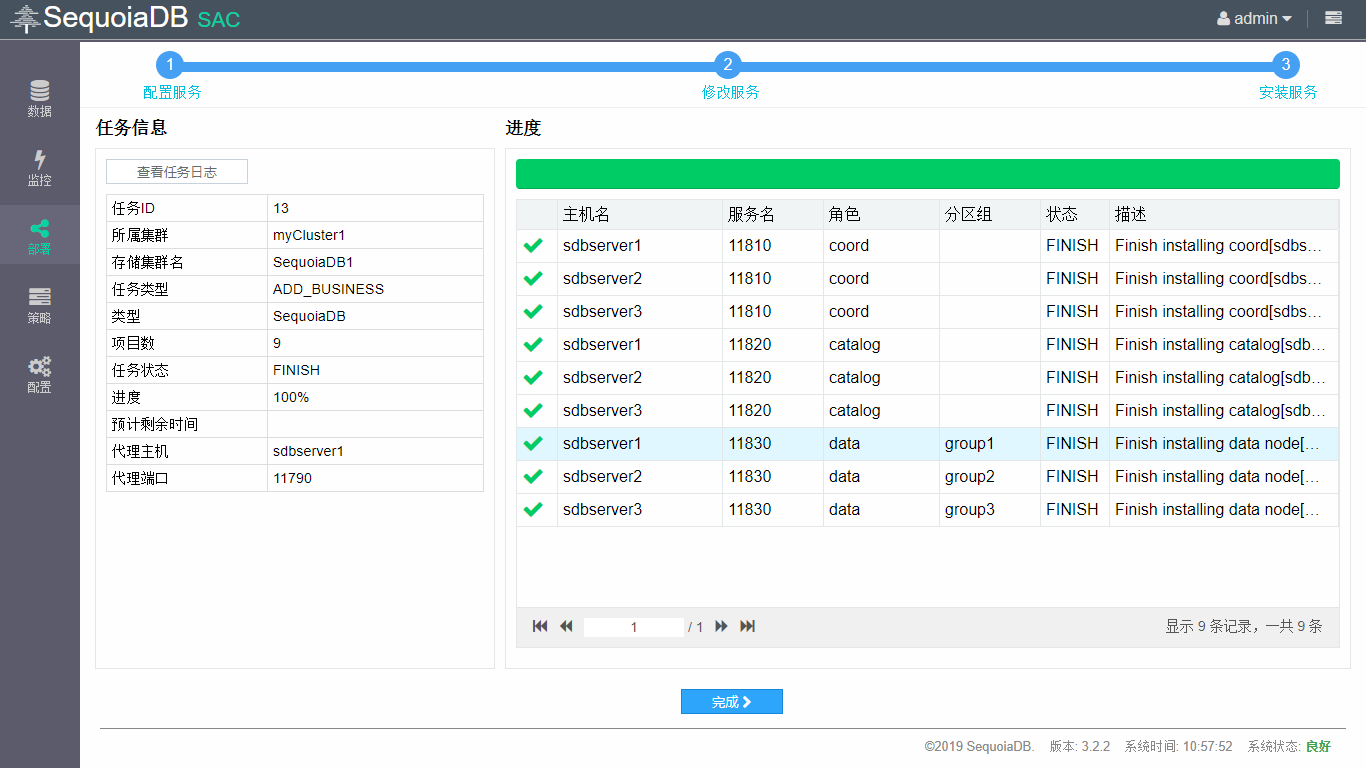1366x768 pixels.
Task: Click progress value 100%
Action: tap(291, 397)
